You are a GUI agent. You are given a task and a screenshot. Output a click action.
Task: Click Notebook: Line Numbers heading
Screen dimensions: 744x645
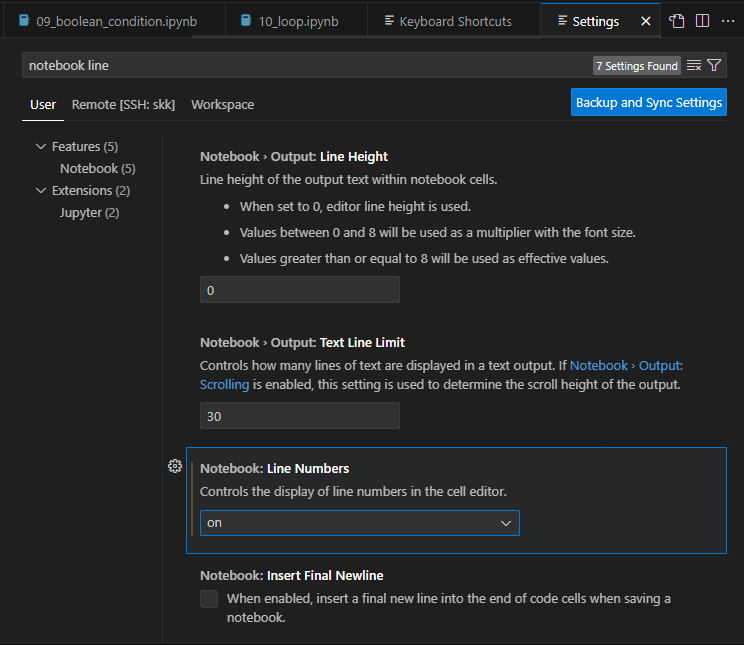point(275,468)
